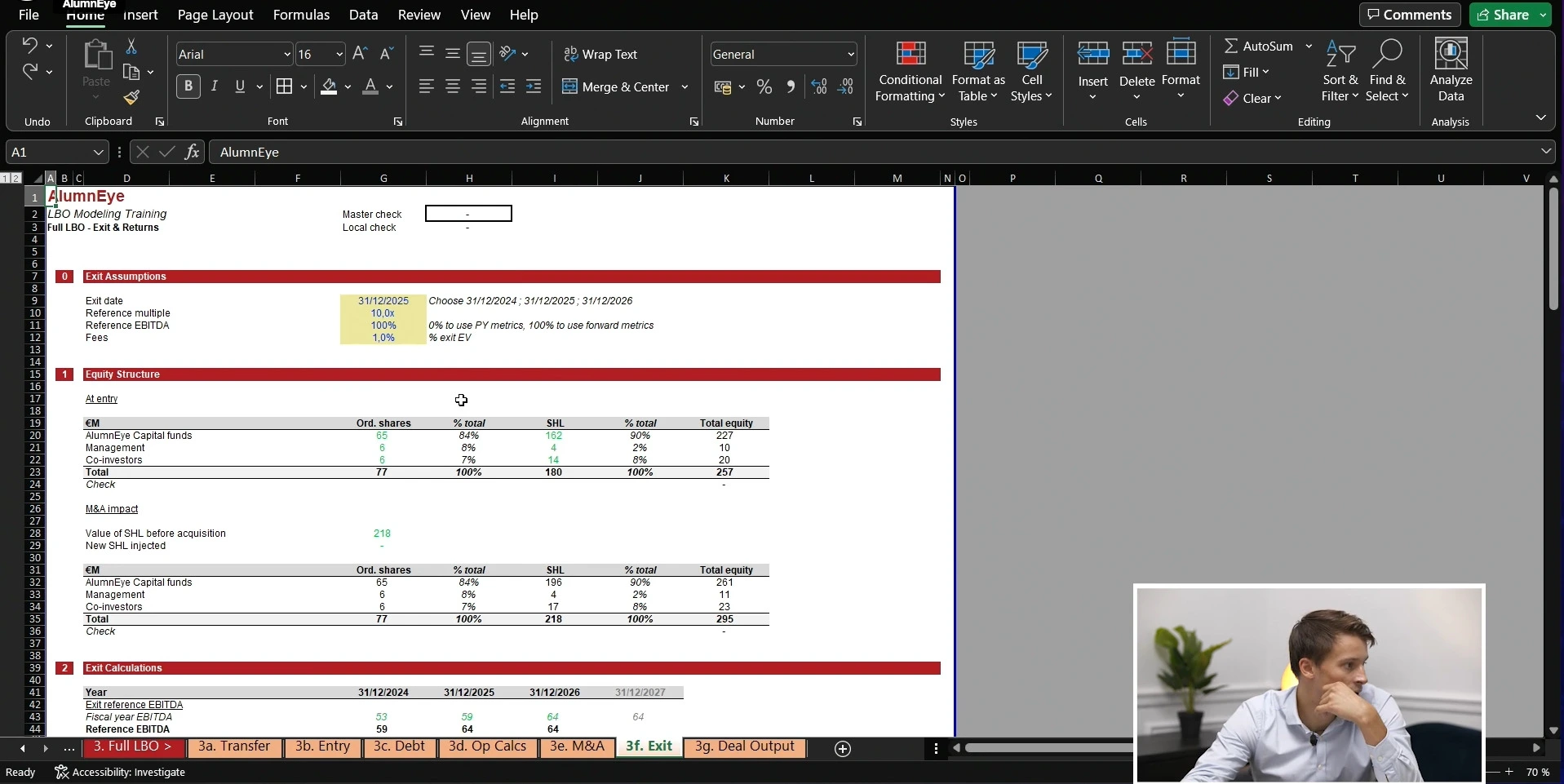Open Format as Table gallery
Screen dimensions: 1564x784
click(978, 71)
